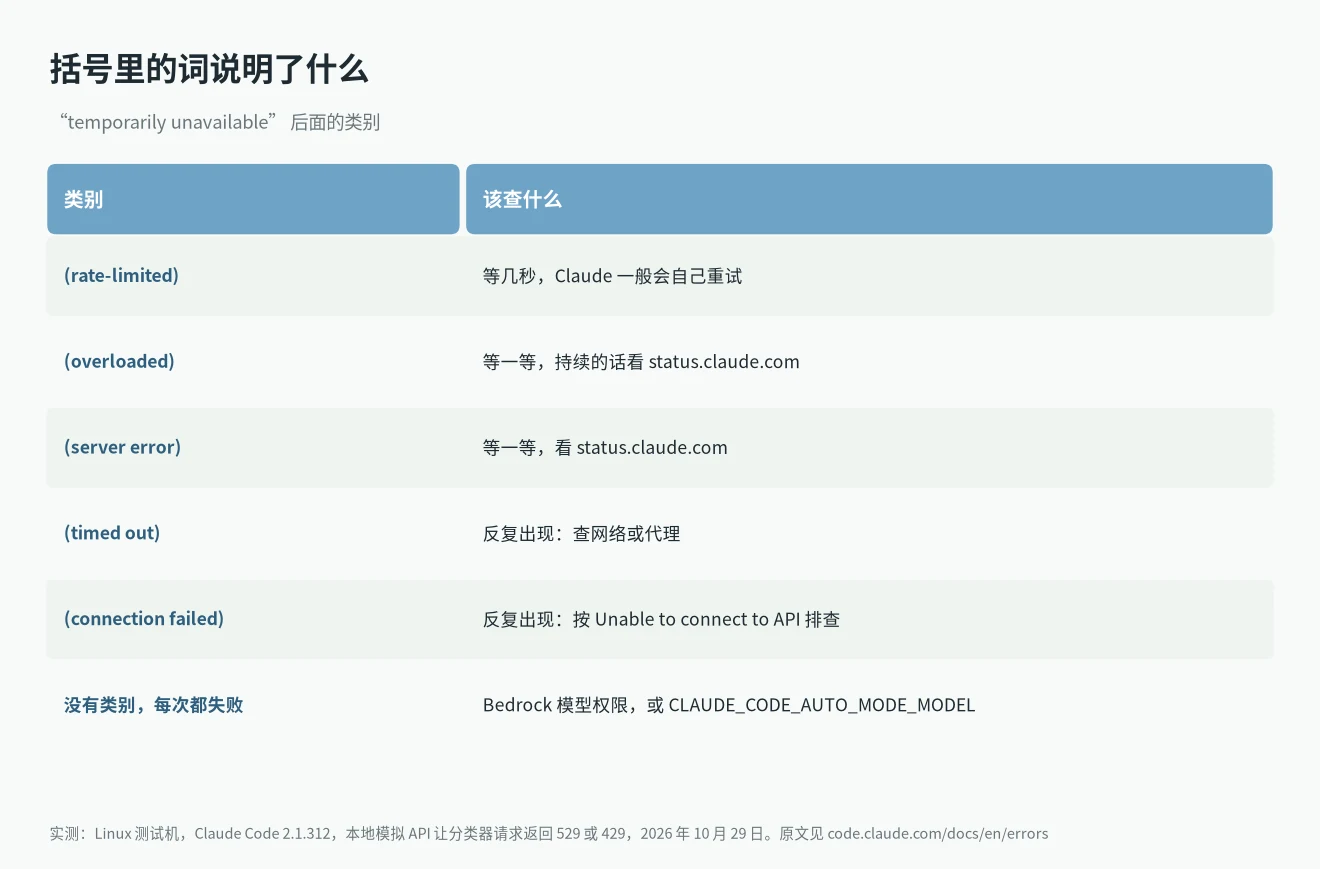Screen dimensions: 1320x869
Task: Click the footnote starting with 实测：Linux 测试机
Action: 549,833
